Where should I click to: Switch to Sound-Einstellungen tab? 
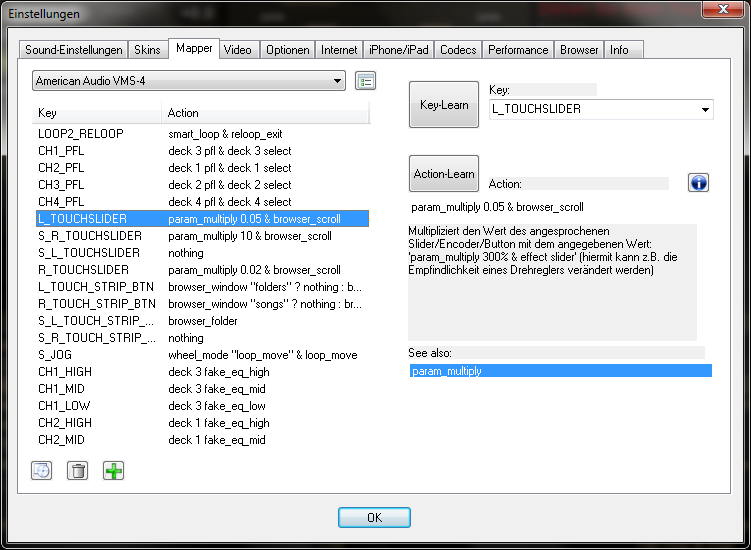point(73,50)
